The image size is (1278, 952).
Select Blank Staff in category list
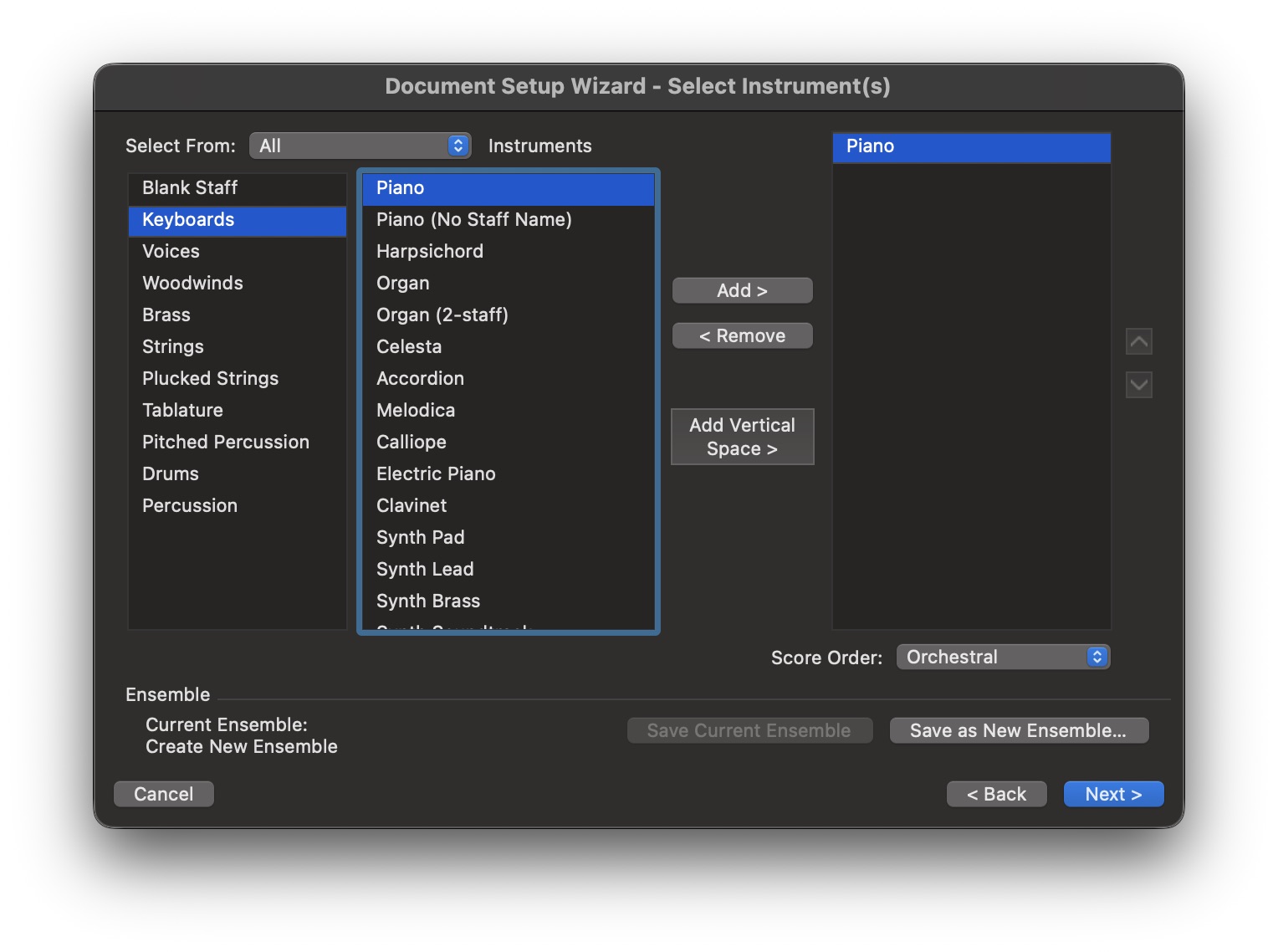click(x=190, y=187)
